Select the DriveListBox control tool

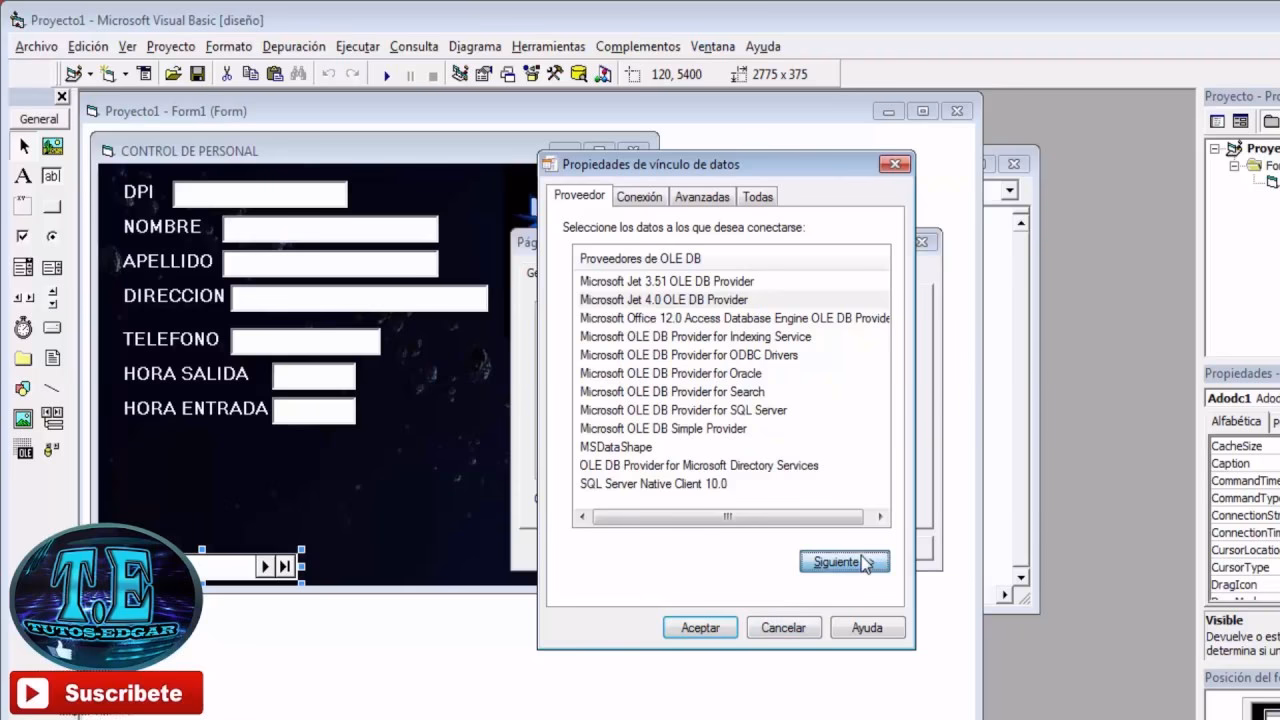52,328
